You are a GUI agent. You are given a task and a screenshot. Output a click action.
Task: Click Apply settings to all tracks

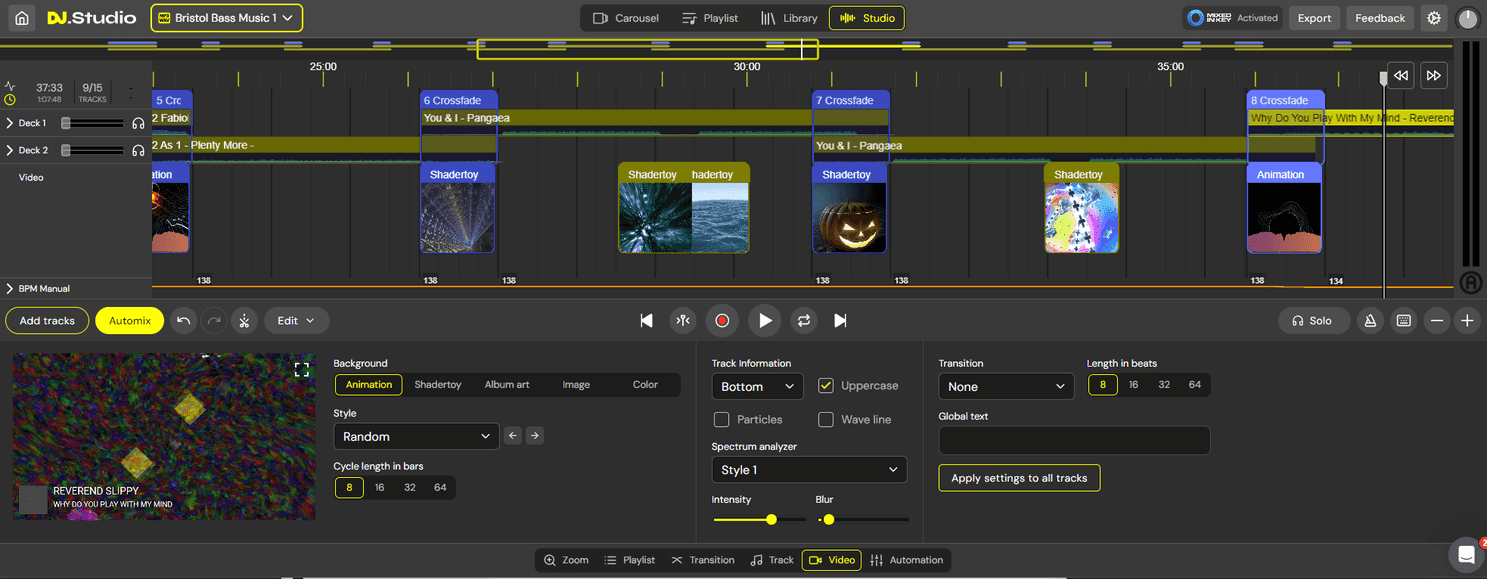click(x=1019, y=477)
